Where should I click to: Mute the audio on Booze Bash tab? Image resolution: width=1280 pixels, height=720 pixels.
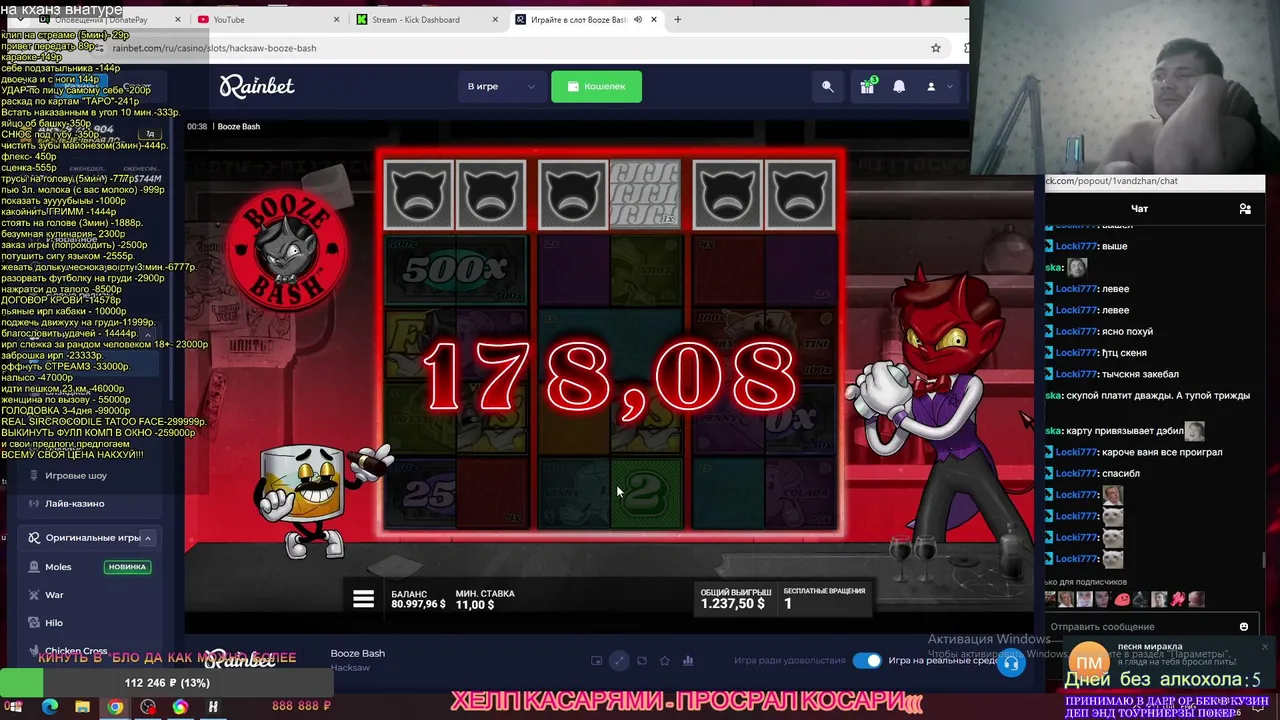click(638, 19)
